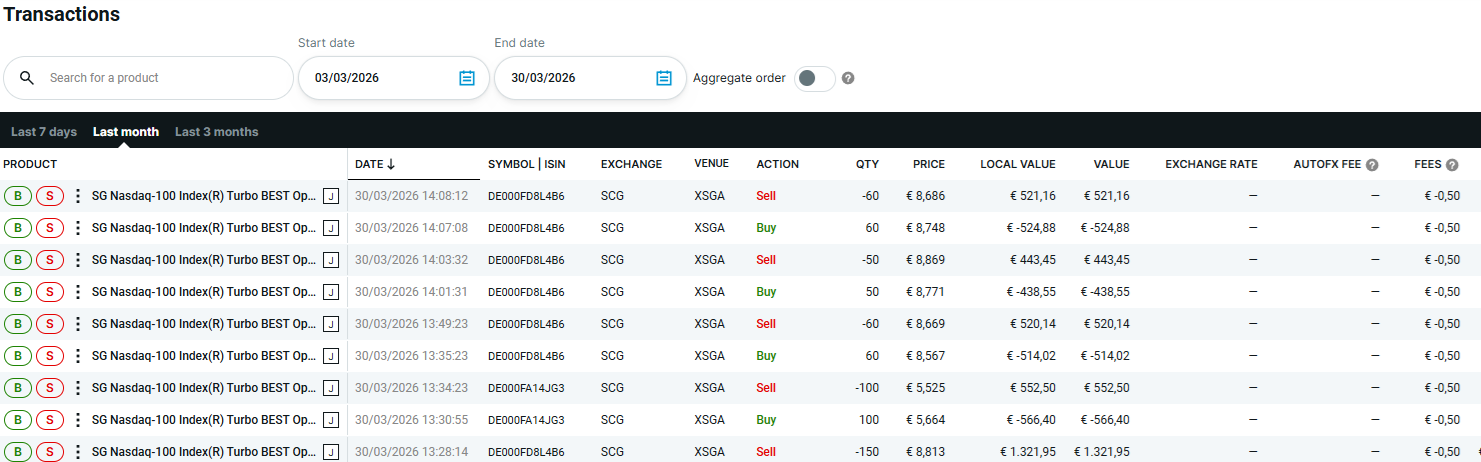Click Sell icon in the 13:49:23 row
Image resolution: width=1481 pixels, height=462 pixels.
click(x=50, y=324)
